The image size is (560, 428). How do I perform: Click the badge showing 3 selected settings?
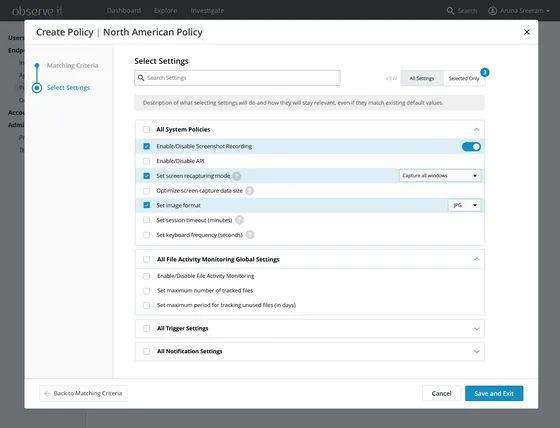(485, 72)
